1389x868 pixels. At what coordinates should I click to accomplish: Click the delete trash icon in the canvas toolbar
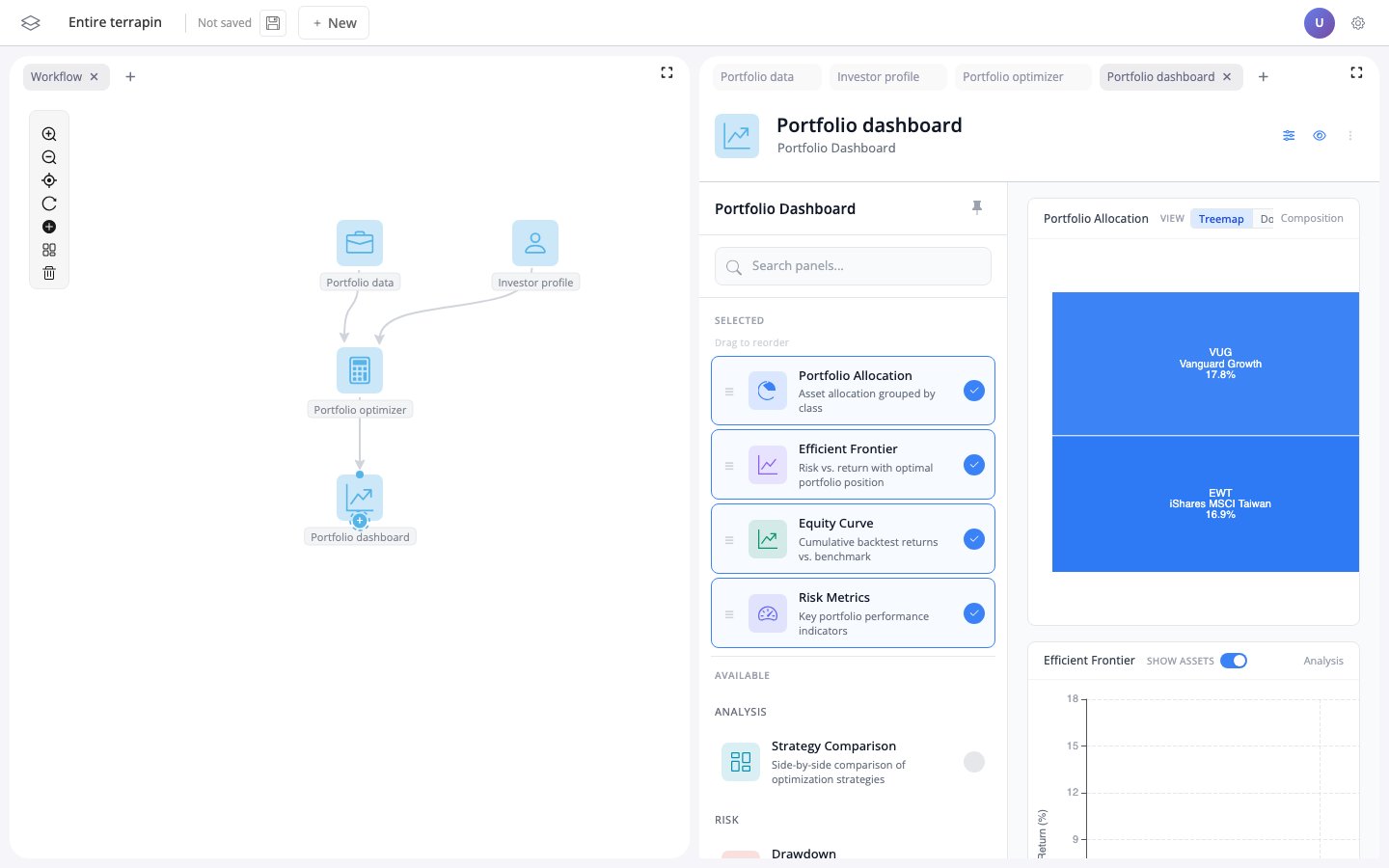pos(48,273)
